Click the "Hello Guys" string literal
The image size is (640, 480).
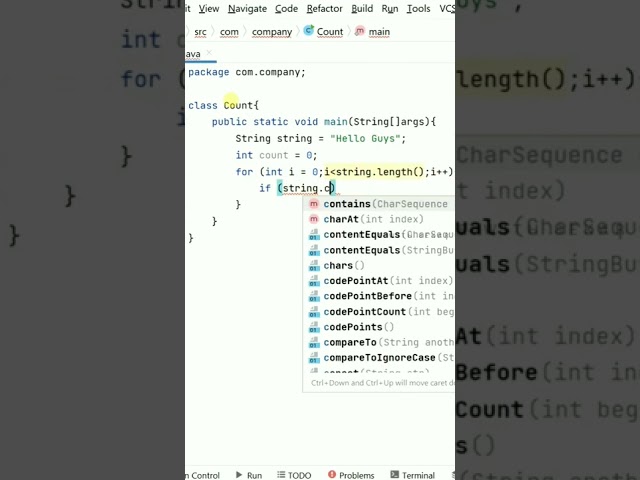tap(365, 139)
